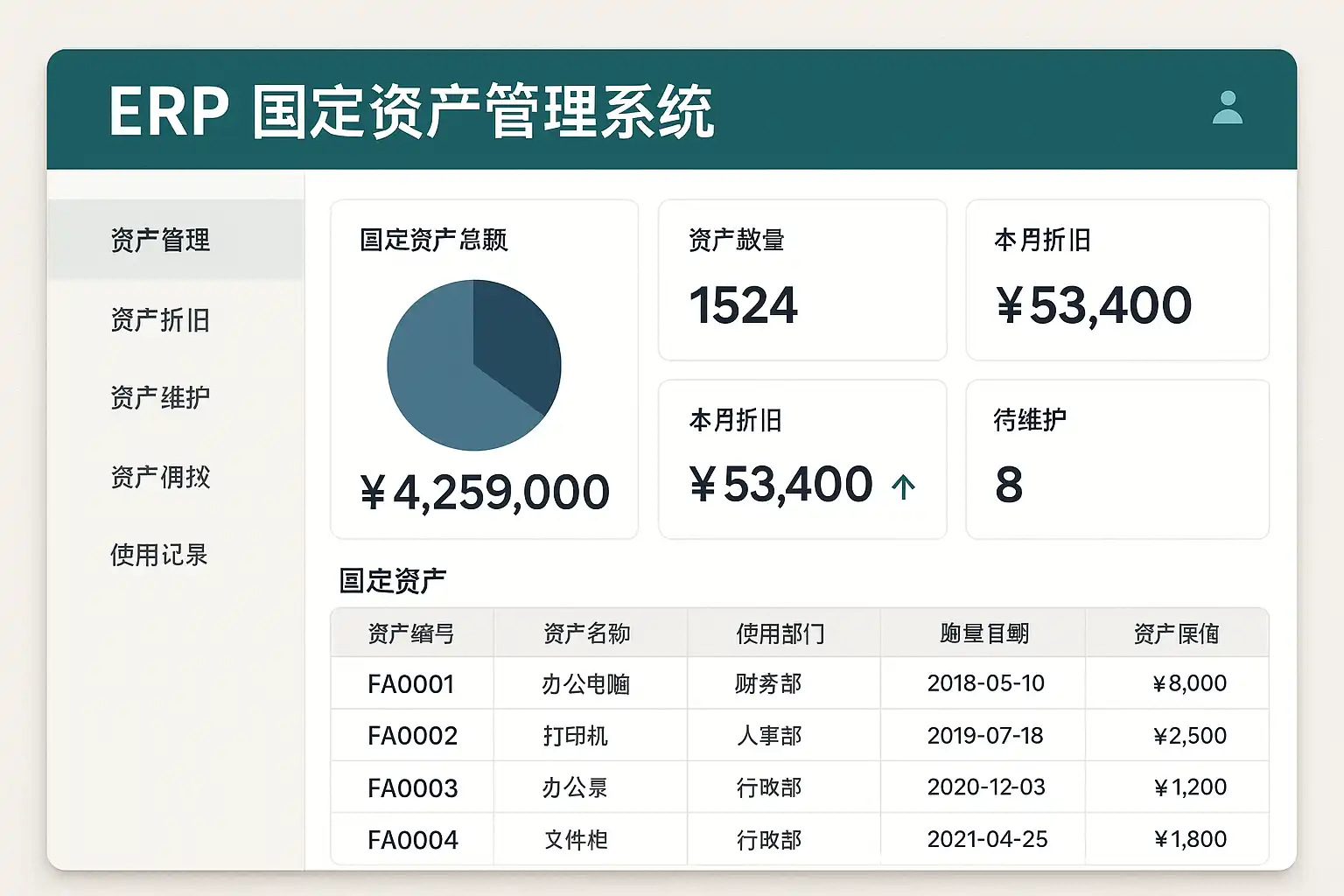Open asset row FA0002
1344x896 pixels.
pyautogui.click(x=412, y=736)
